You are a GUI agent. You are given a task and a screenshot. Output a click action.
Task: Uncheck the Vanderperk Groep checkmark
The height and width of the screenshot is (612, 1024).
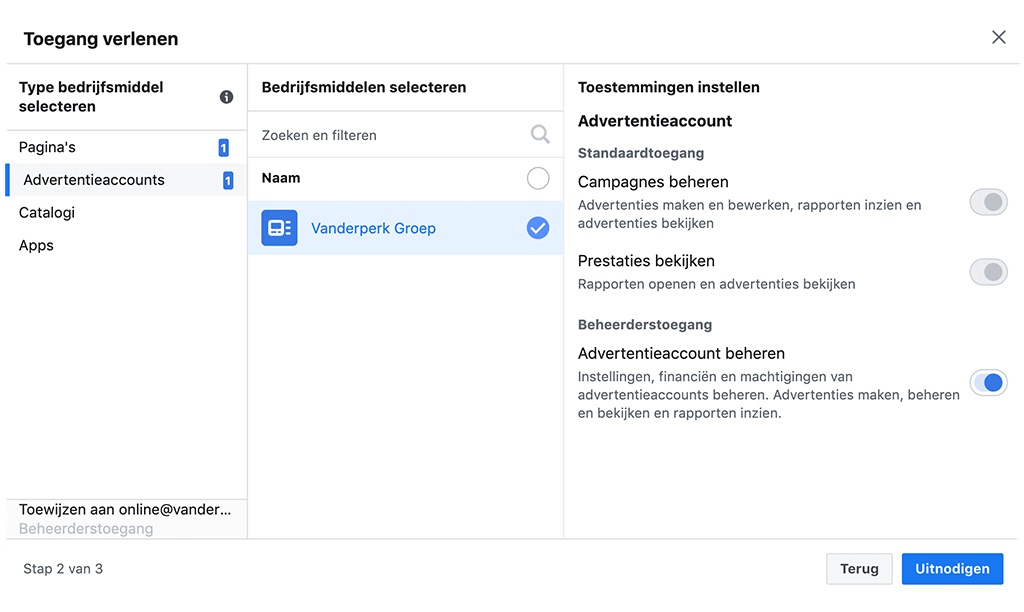[538, 228]
